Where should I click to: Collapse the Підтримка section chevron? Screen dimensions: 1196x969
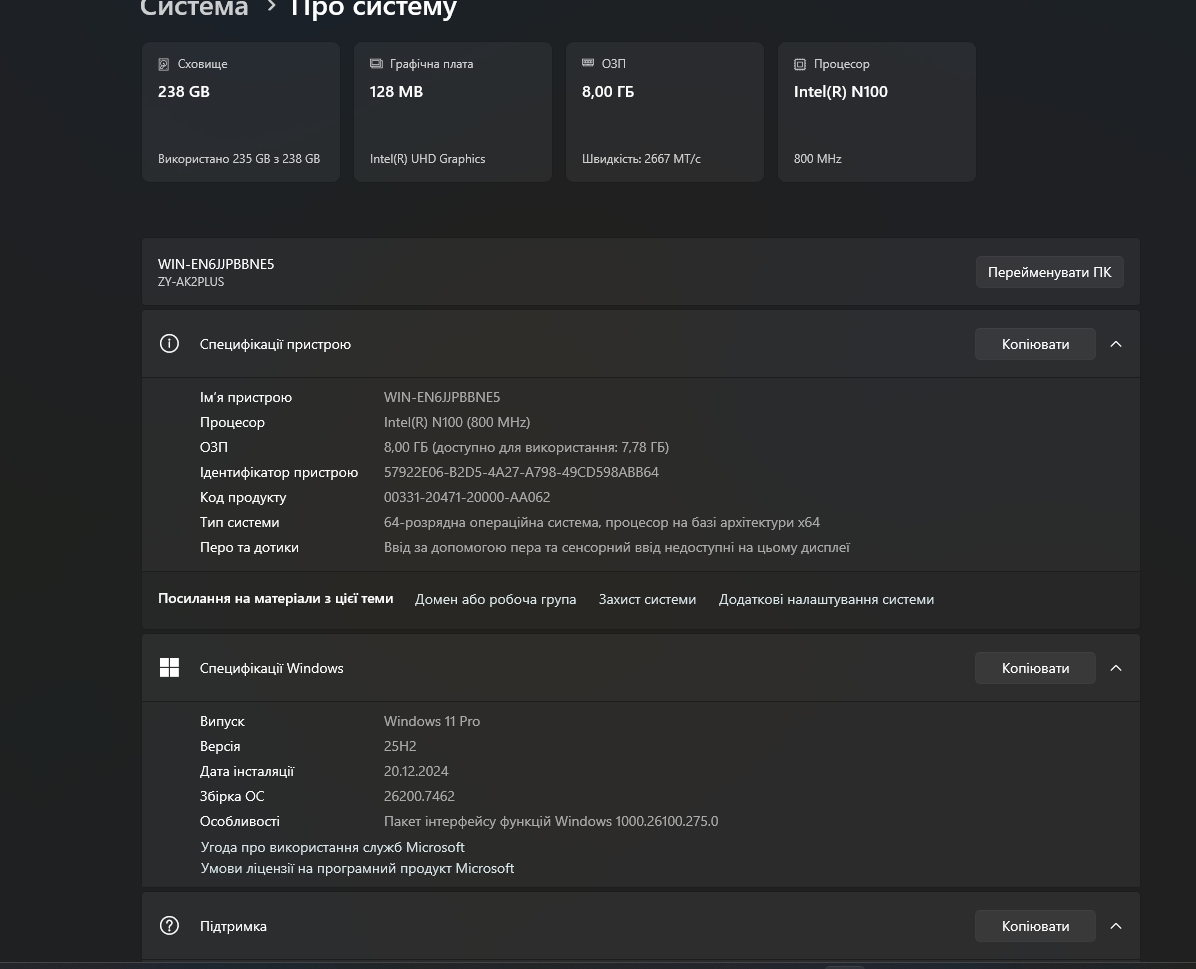click(x=1116, y=926)
